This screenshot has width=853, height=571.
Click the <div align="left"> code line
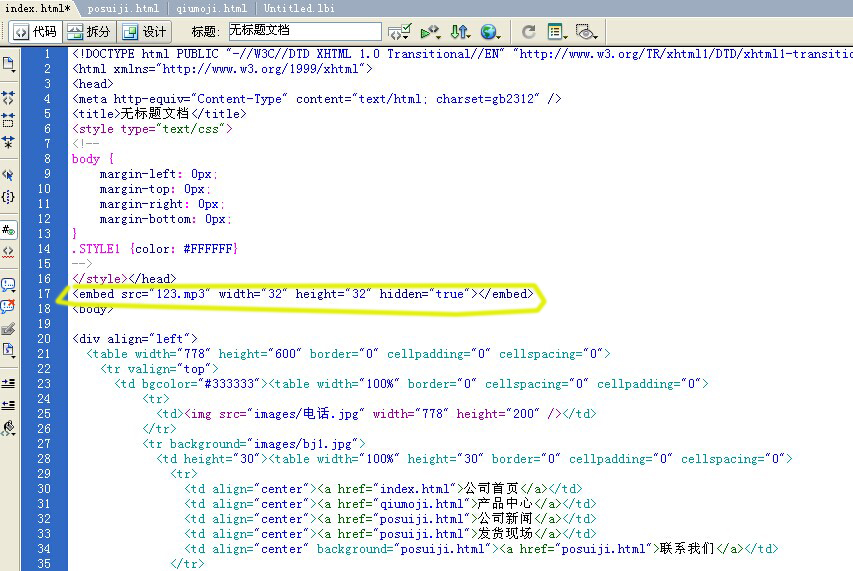click(x=135, y=338)
